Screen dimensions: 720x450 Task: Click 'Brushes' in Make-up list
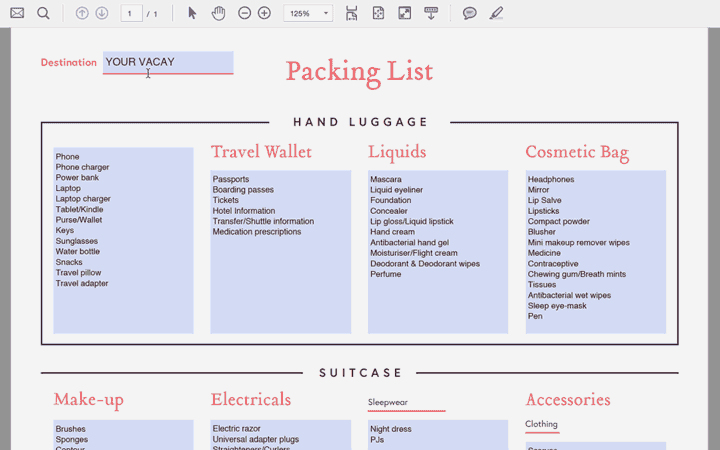coord(70,429)
